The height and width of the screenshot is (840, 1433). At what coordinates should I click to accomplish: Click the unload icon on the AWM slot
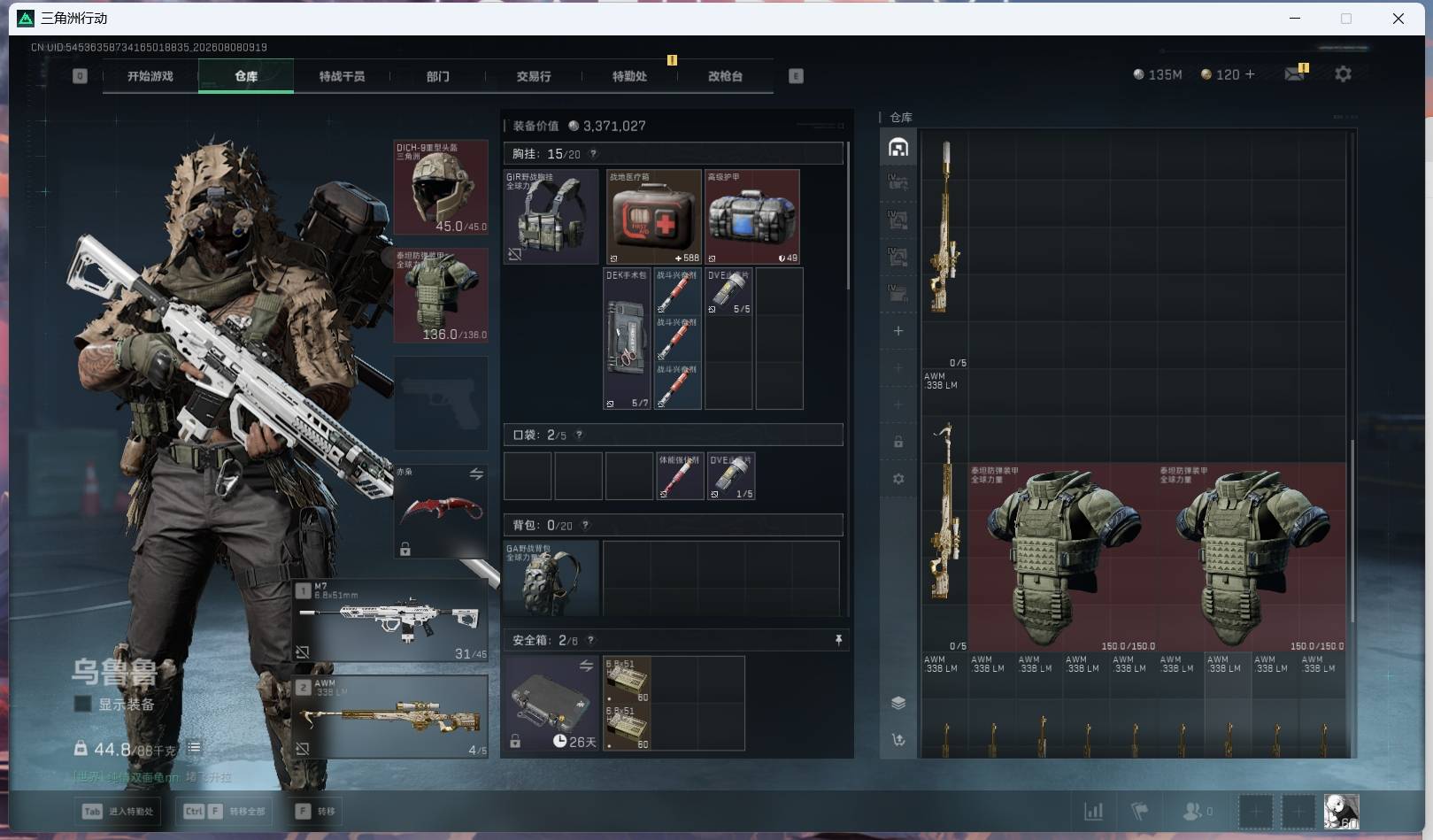(x=303, y=748)
